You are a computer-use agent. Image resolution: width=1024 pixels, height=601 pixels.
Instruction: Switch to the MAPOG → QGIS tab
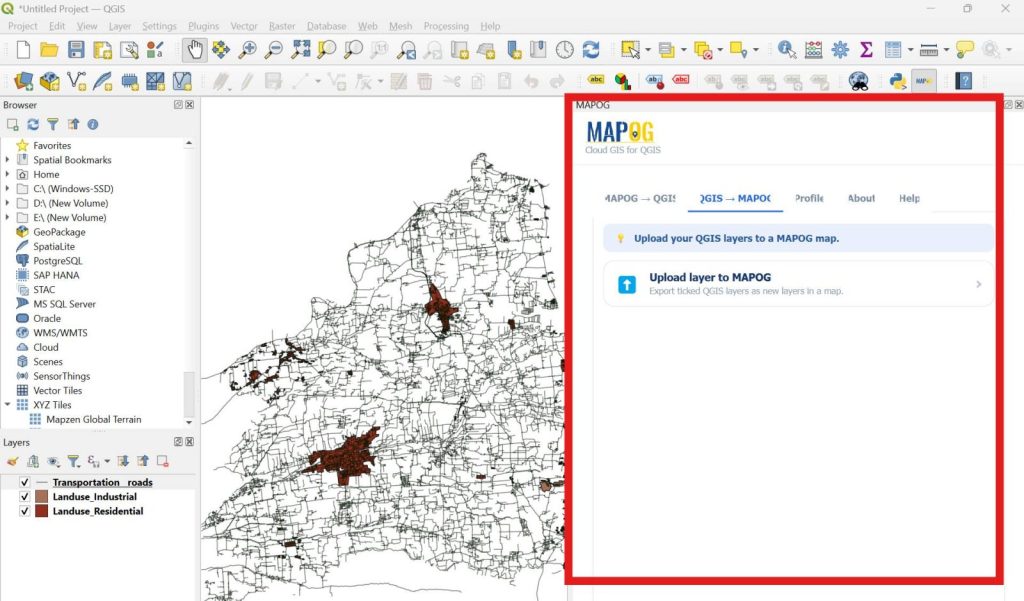click(x=641, y=198)
